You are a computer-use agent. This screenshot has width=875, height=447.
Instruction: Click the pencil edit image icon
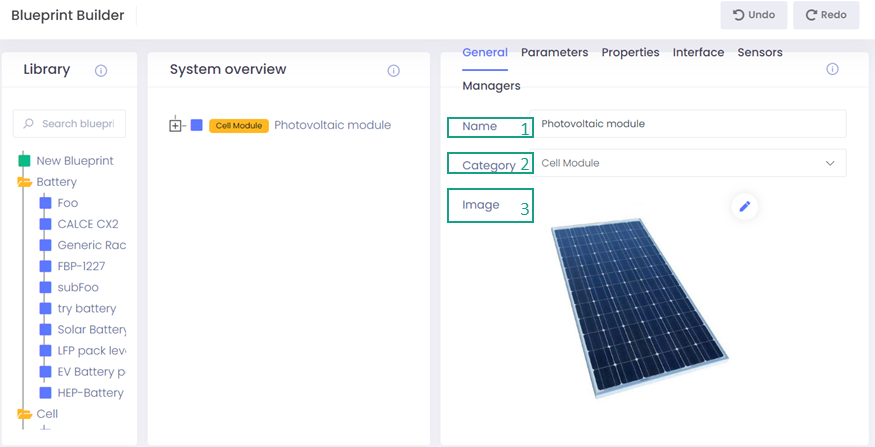(x=744, y=206)
